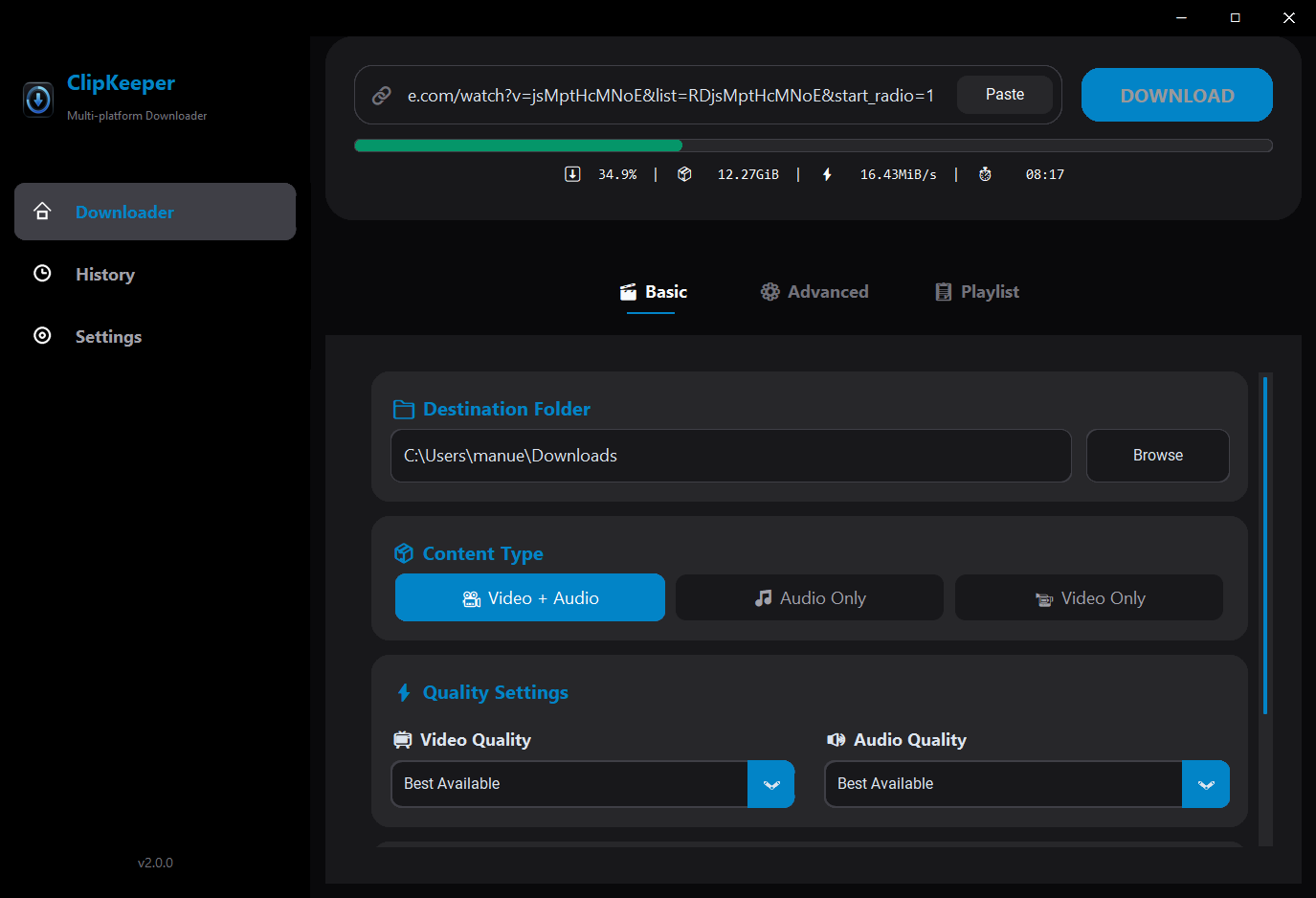Viewport: 1316px width, 898px height.
Task: Click Audio Quality Best Available combo box
Action: point(1027,784)
